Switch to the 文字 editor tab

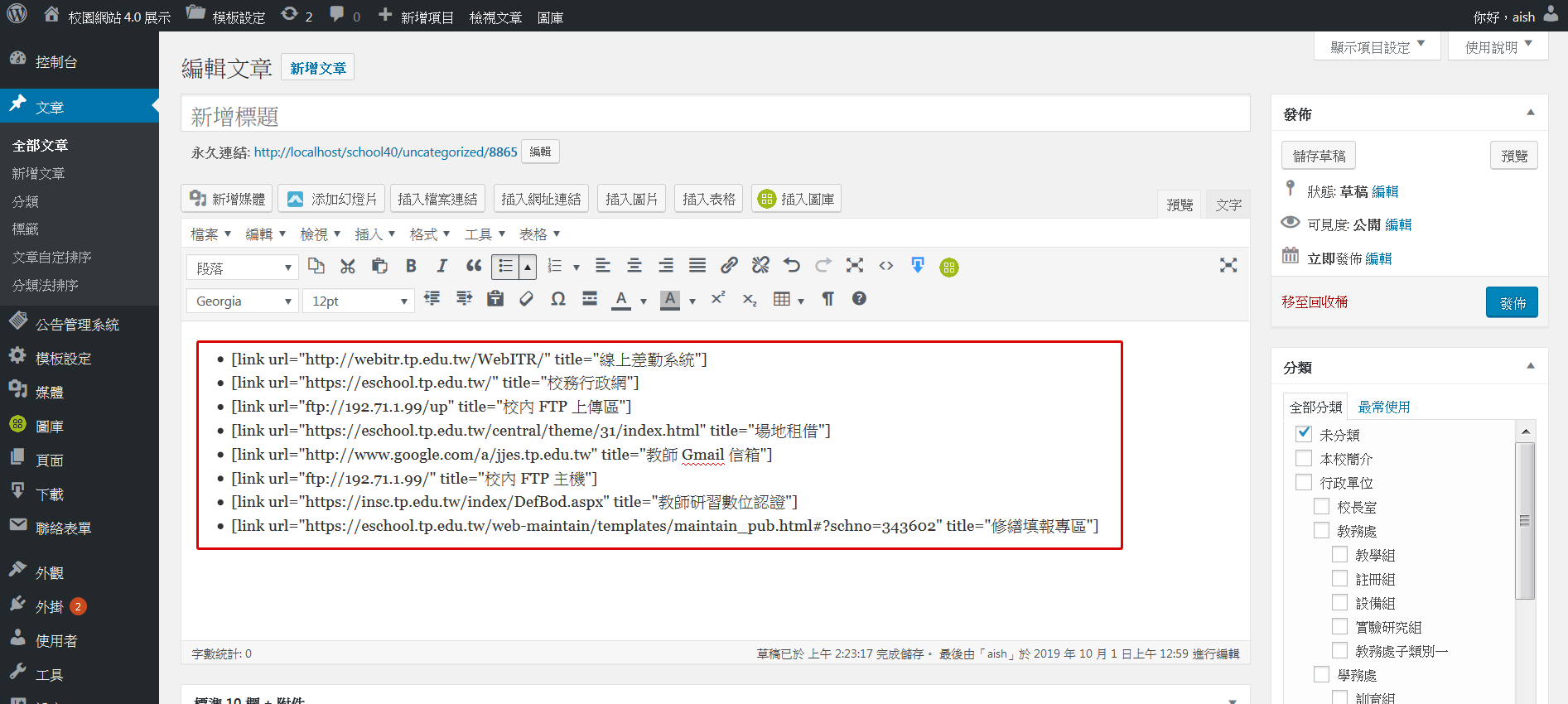click(x=1228, y=205)
